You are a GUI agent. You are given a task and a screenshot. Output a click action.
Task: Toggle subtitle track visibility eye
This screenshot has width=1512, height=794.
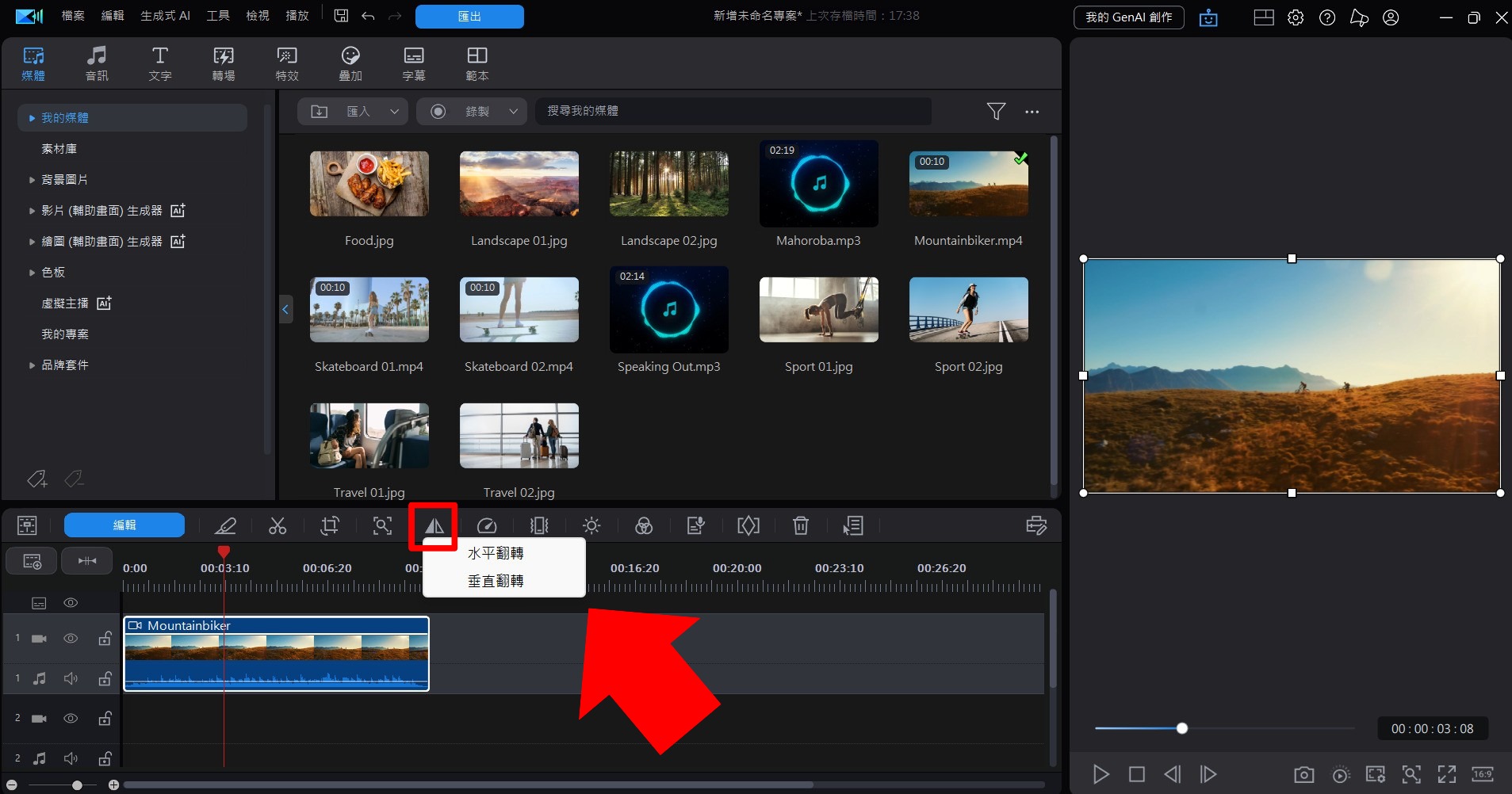(x=71, y=603)
